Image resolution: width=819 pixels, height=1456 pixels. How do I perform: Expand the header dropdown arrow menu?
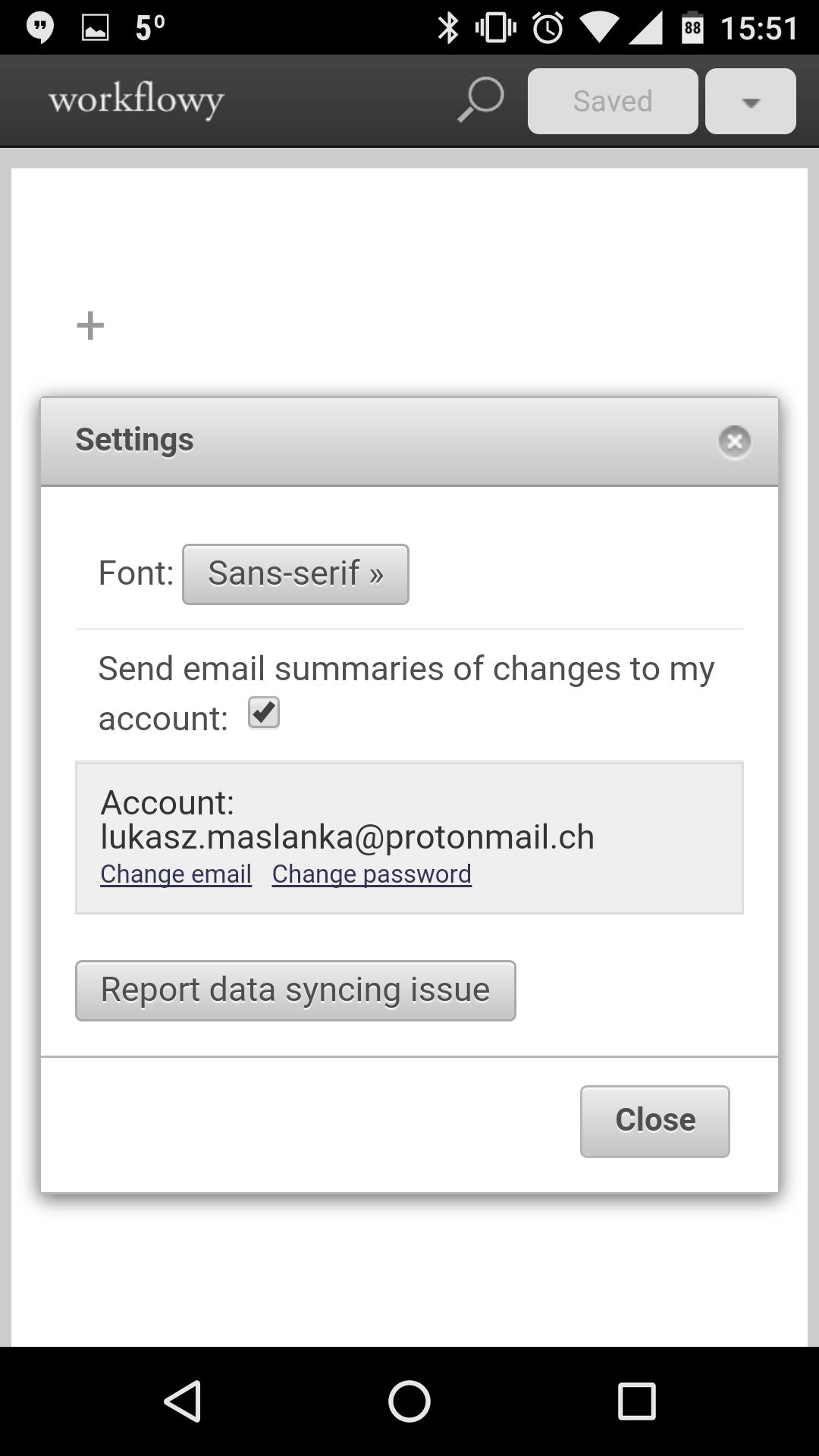tap(751, 102)
